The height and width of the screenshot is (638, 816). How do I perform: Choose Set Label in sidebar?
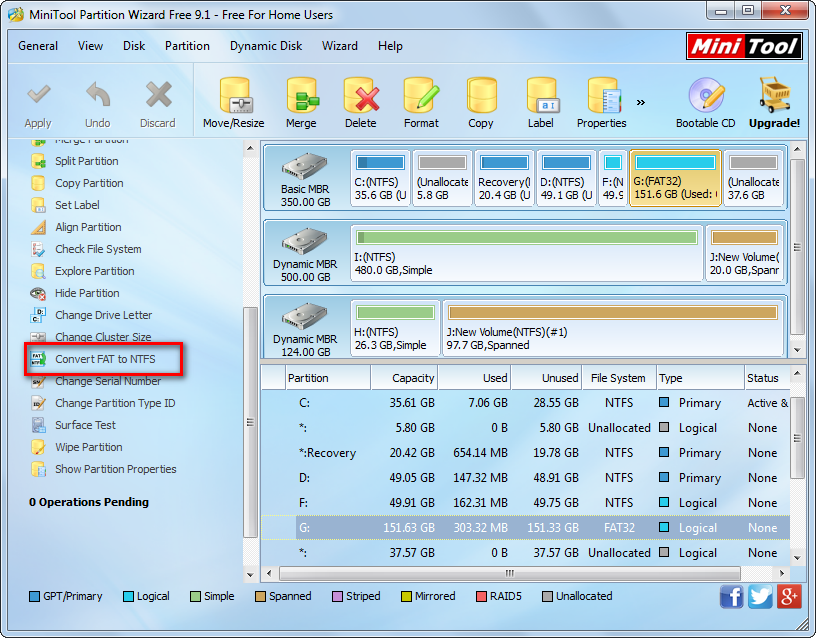(x=66, y=205)
